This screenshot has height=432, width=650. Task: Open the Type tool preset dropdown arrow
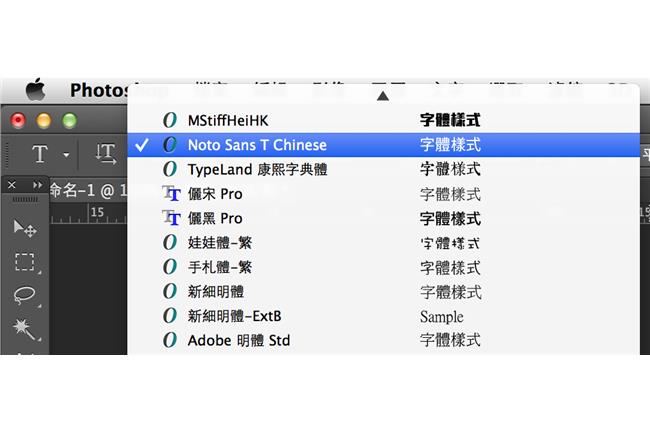pos(66,155)
